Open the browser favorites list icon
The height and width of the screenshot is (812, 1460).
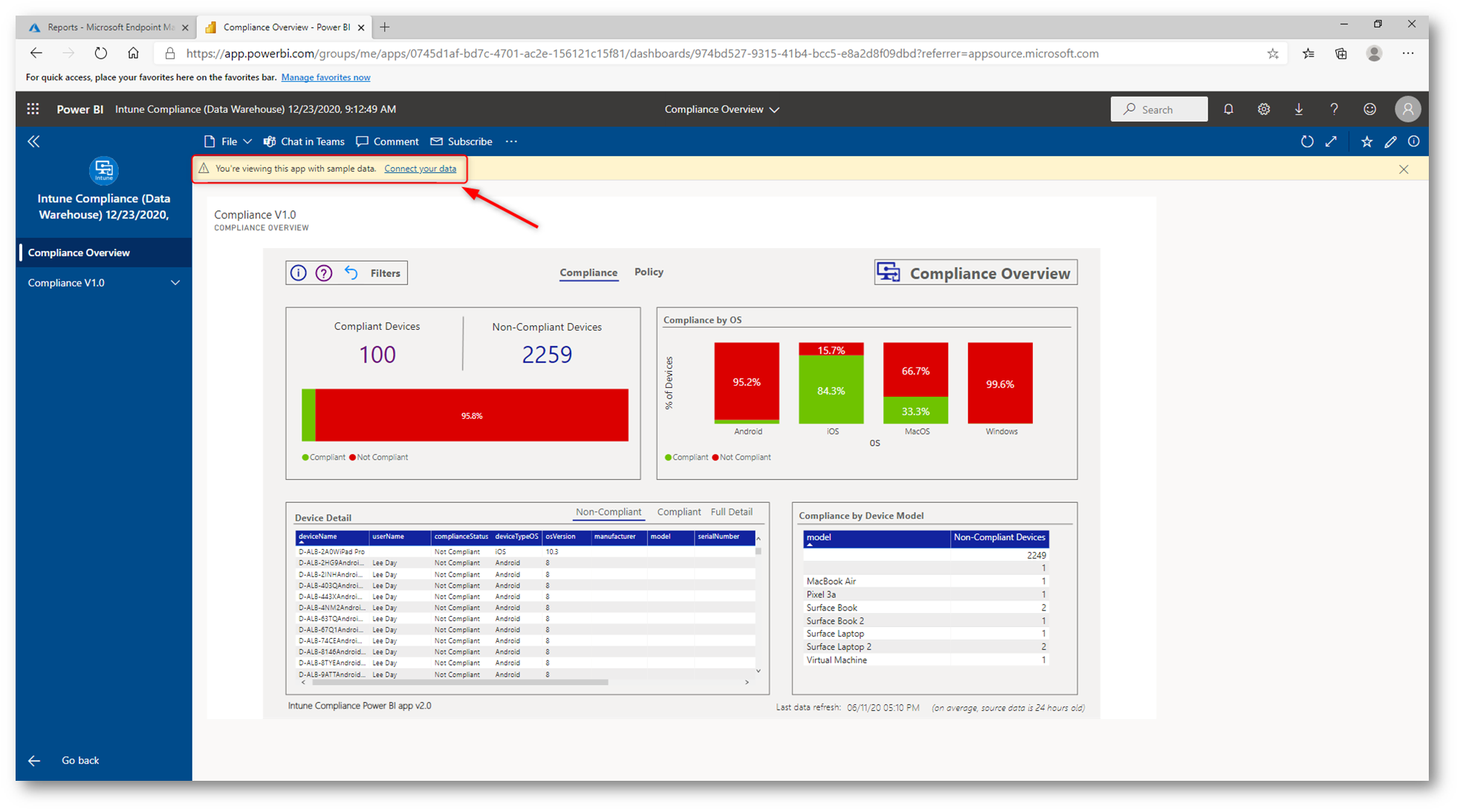coord(1308,53)
